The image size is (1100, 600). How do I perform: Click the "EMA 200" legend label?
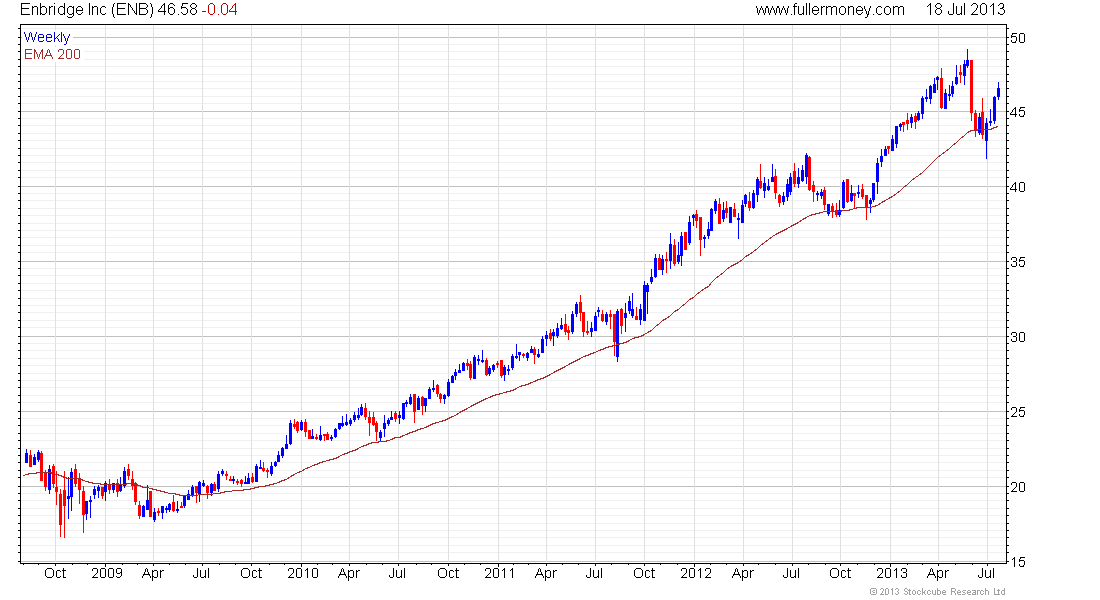(x=53, y=54)
